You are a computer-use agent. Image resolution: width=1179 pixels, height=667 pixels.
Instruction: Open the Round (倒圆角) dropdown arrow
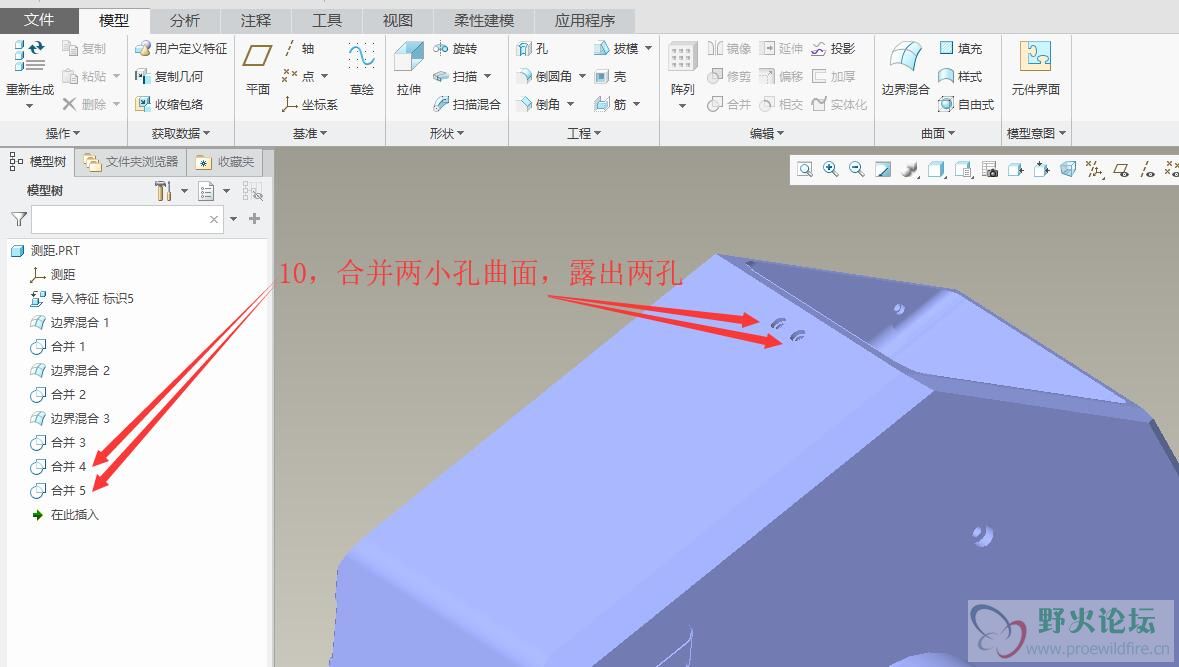582,77
